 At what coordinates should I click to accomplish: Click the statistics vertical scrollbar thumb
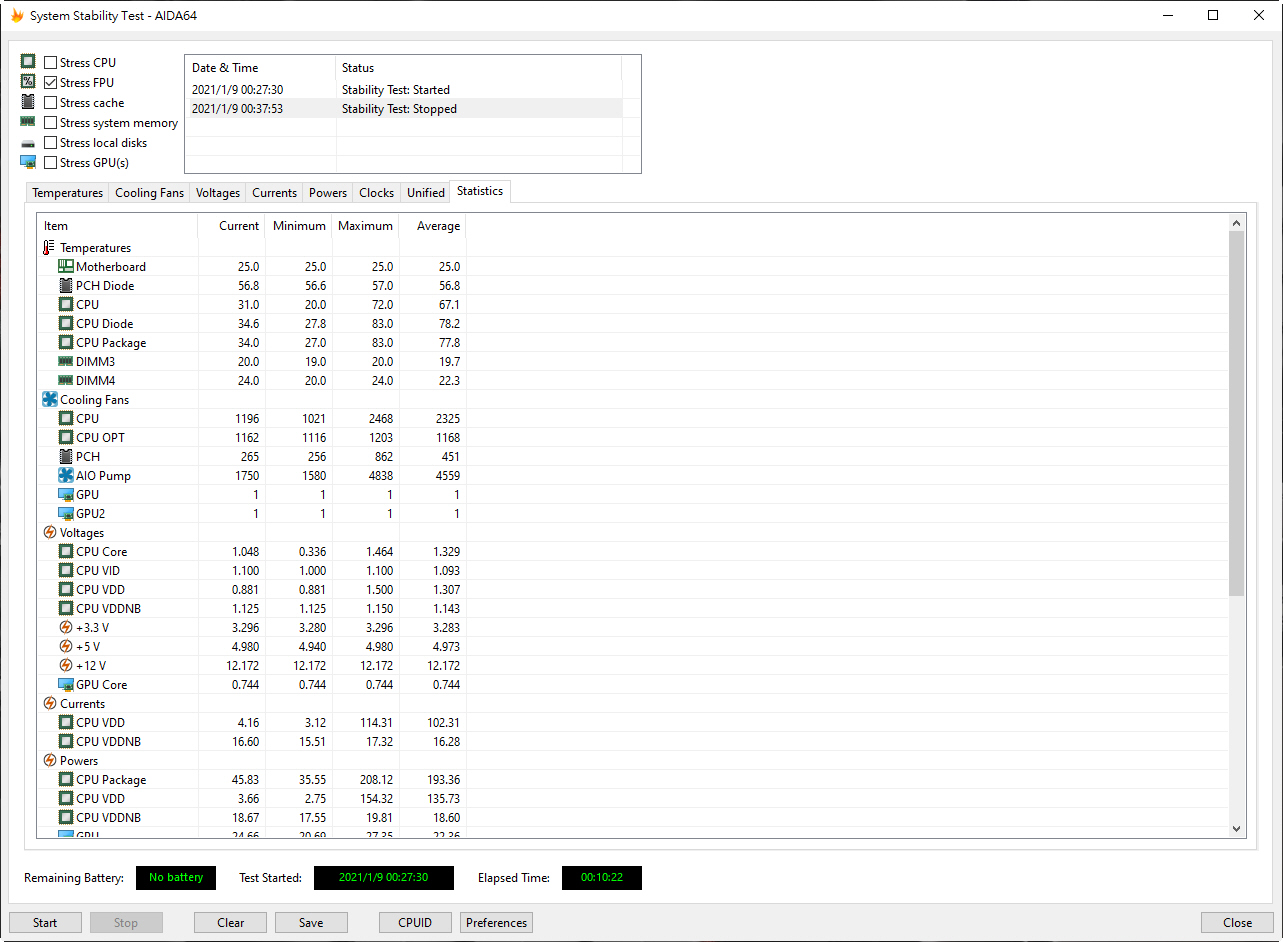pos(1237,414)
